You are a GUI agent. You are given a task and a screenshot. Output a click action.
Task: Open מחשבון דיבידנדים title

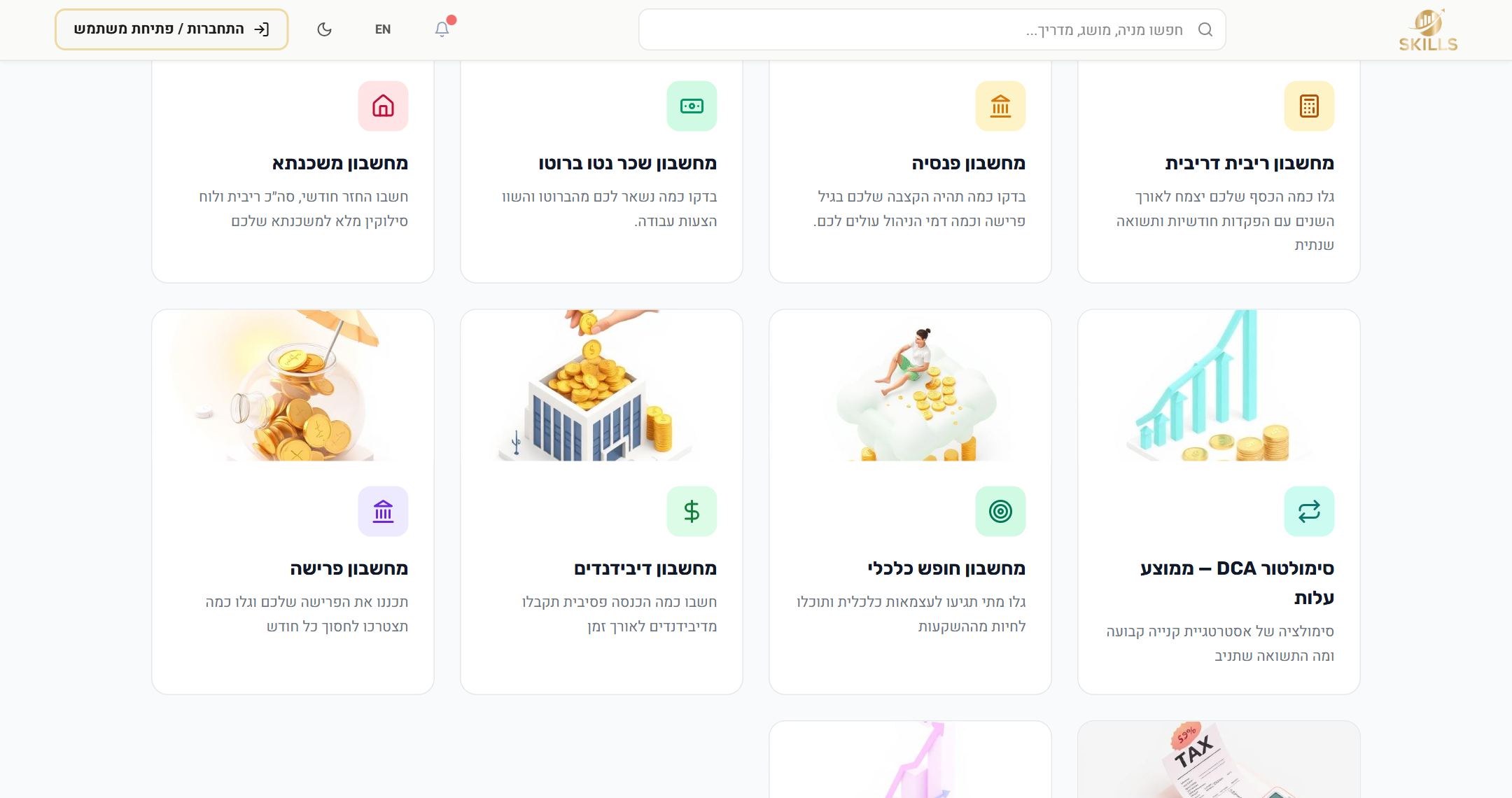point(645,568)
